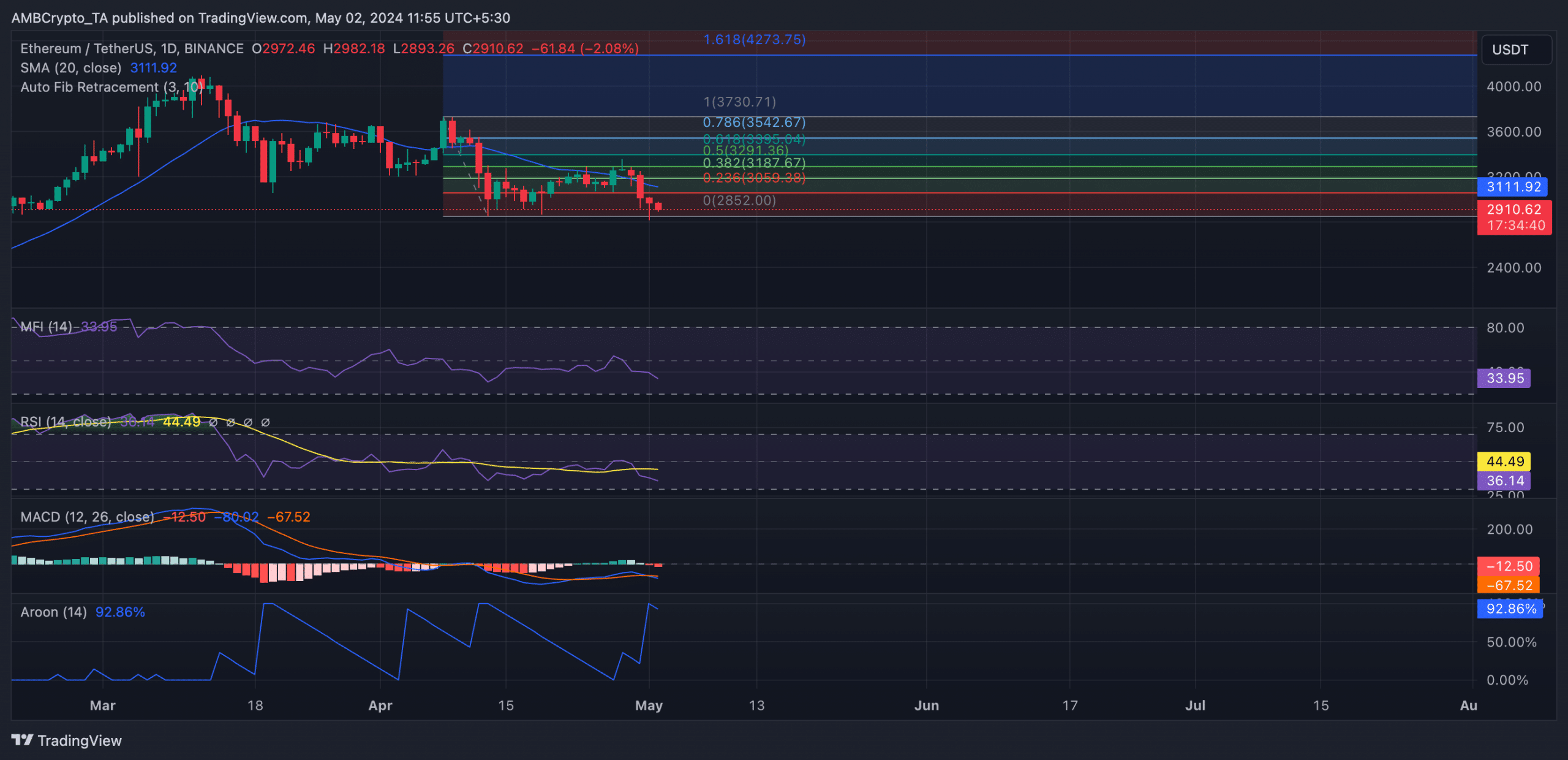This screenshot has width=1568, height=760.
Task: Click the Mar label on time axis
Action: point(102,705)
